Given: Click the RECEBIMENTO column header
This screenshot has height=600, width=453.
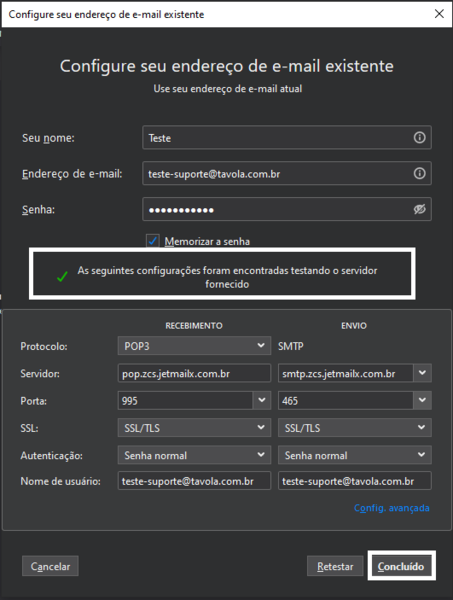Looking at the screenshot, I should 194,326.
